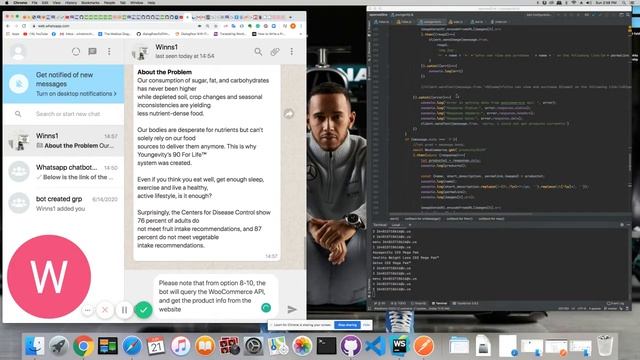This screenshot has width=640, height=360.
Task: Click Terminal tool window button at bottom
Action: 440,304
